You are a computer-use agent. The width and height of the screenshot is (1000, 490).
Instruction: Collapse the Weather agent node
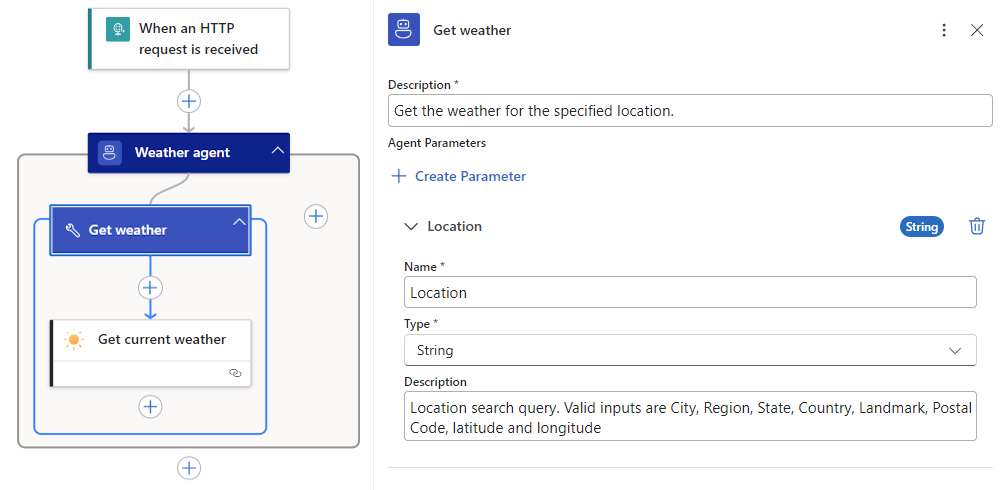pyautogui.click(x=277, y=152)
